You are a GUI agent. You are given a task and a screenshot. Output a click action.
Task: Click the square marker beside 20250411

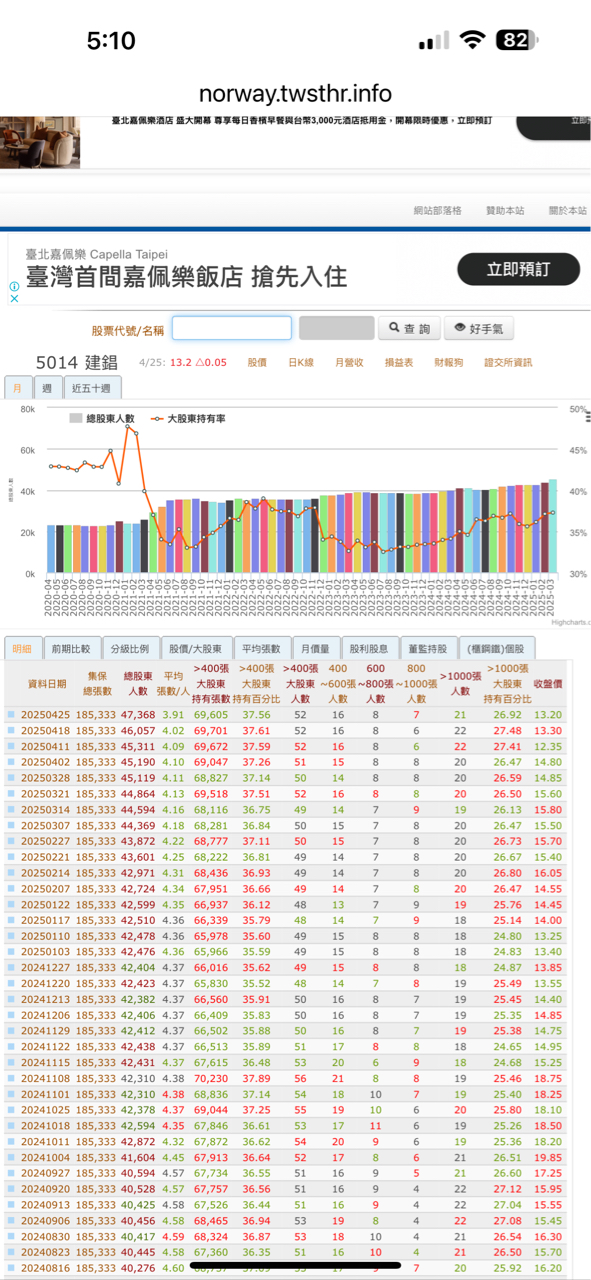point(11,746)
